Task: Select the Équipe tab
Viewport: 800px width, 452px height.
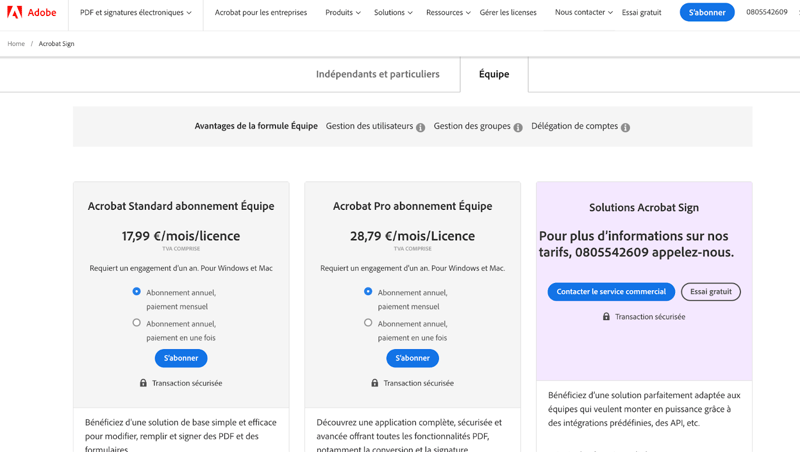Action: (x=494, y=74)
